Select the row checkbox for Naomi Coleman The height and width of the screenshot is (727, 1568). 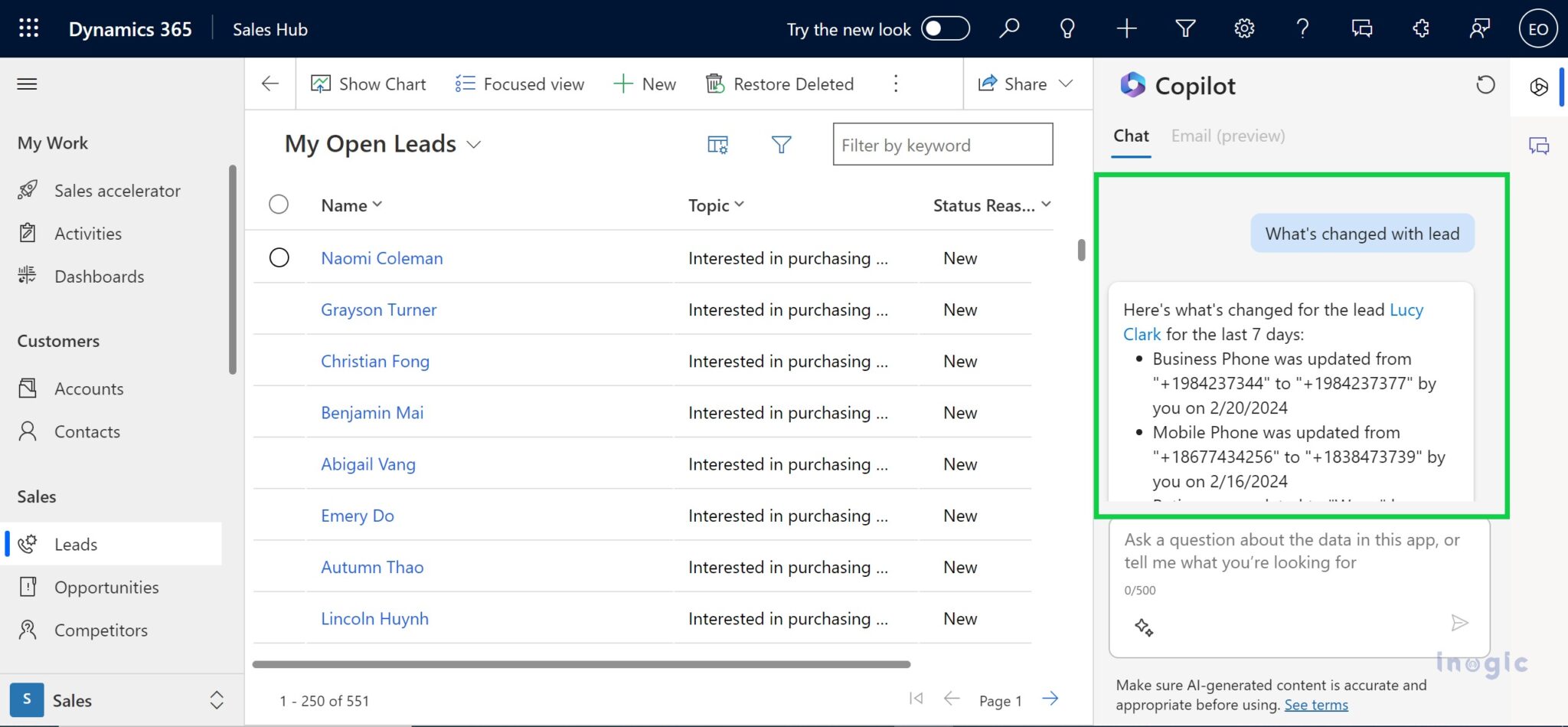click(279, 257)
